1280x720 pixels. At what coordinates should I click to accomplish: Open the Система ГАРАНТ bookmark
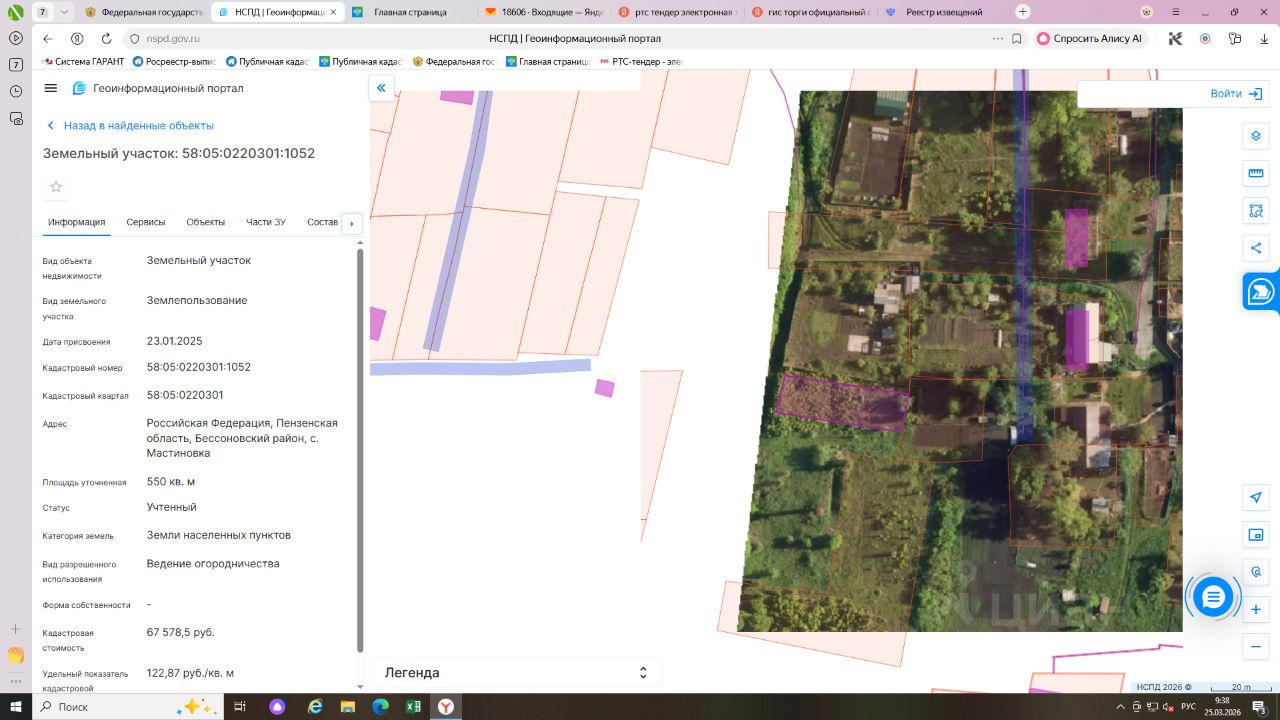[84, 61]
